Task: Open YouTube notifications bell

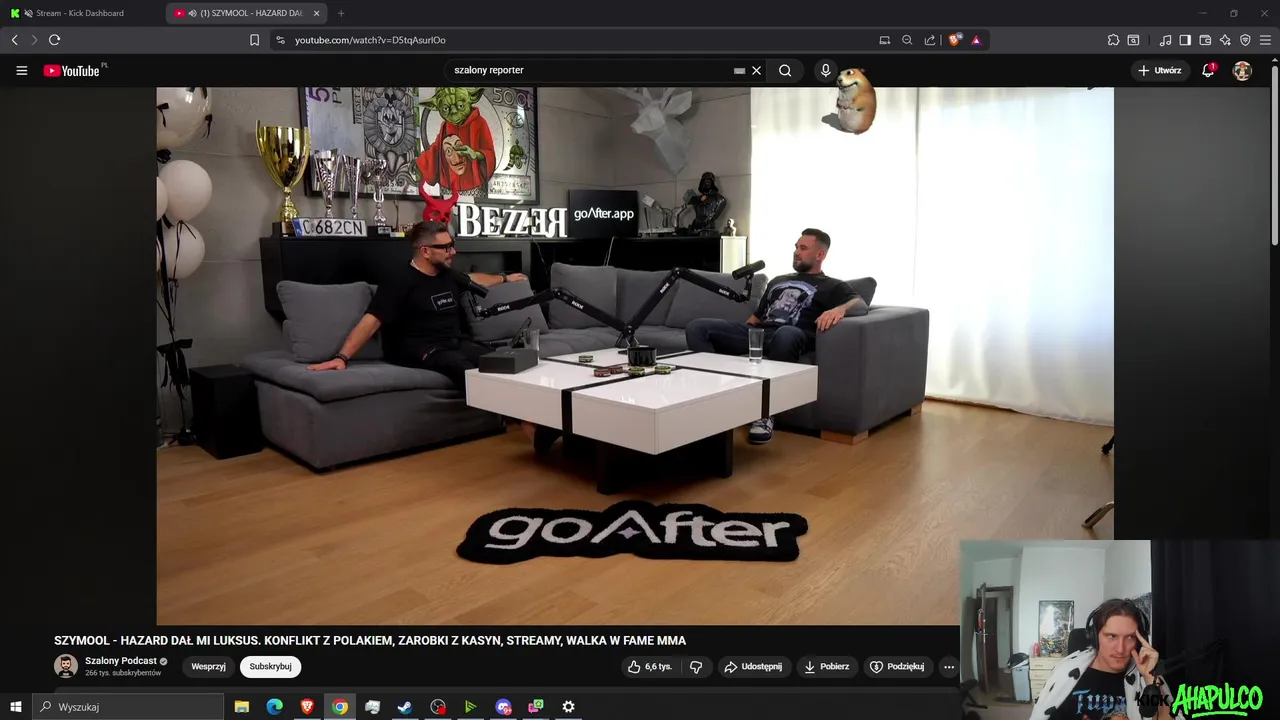Action: coord(1208,70)
